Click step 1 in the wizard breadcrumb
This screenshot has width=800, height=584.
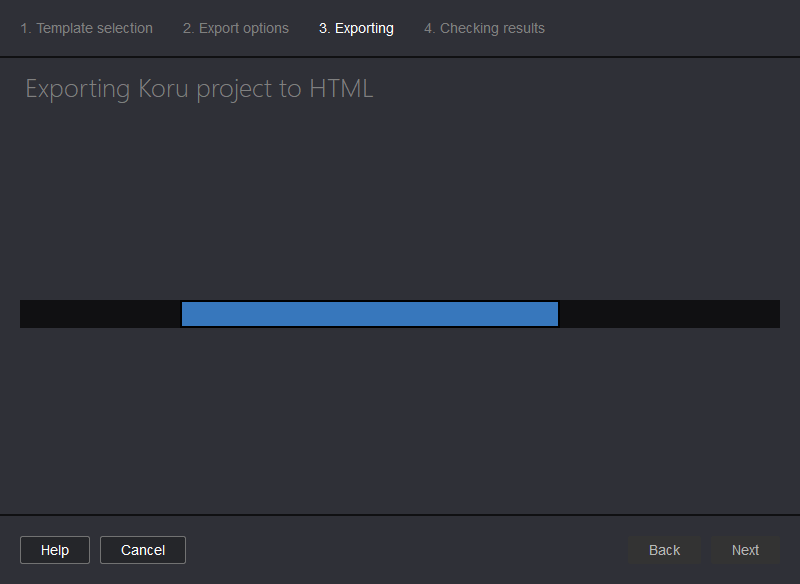(x=86, y=28)
